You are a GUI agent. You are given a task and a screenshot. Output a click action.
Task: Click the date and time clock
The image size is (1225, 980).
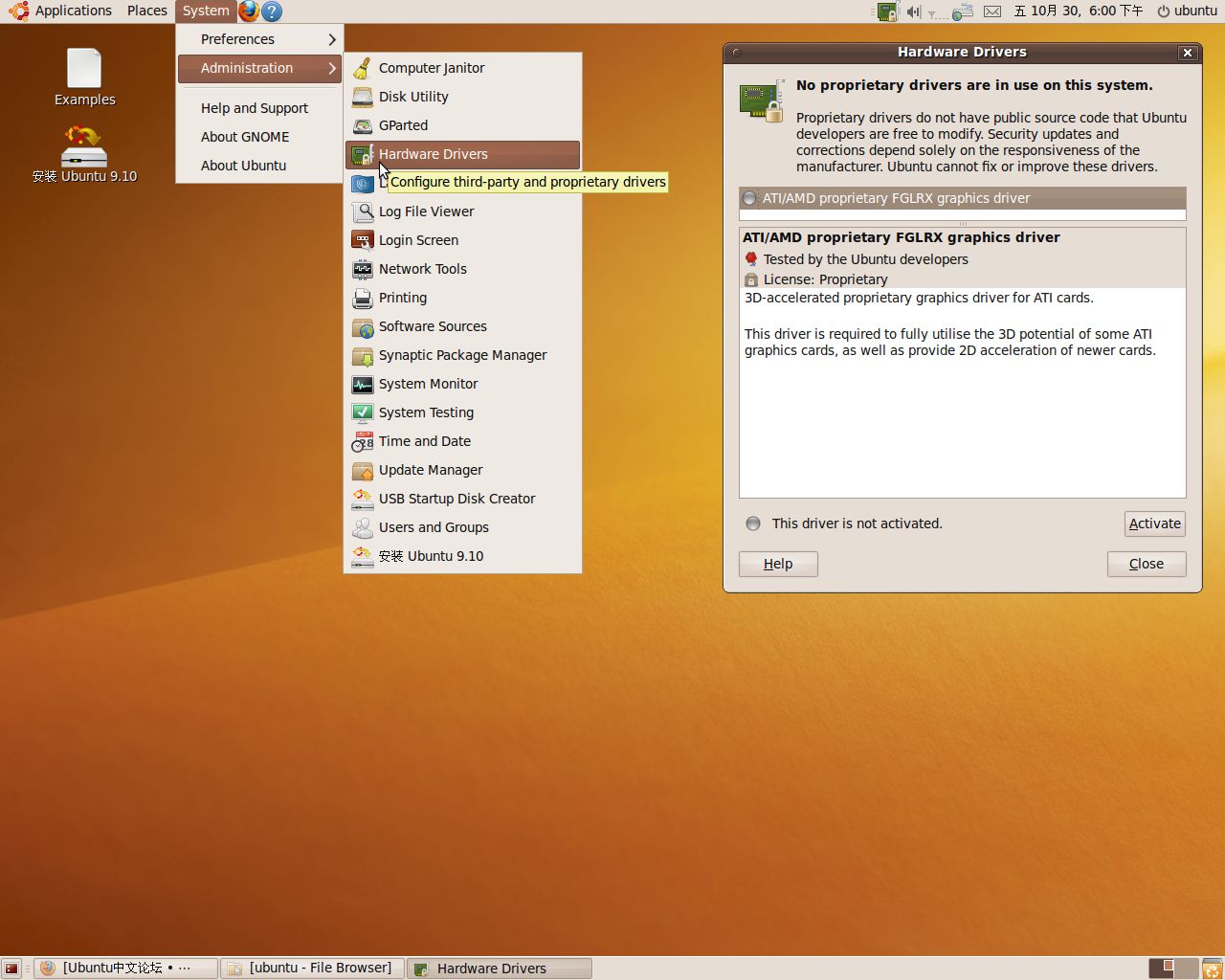1079,11
